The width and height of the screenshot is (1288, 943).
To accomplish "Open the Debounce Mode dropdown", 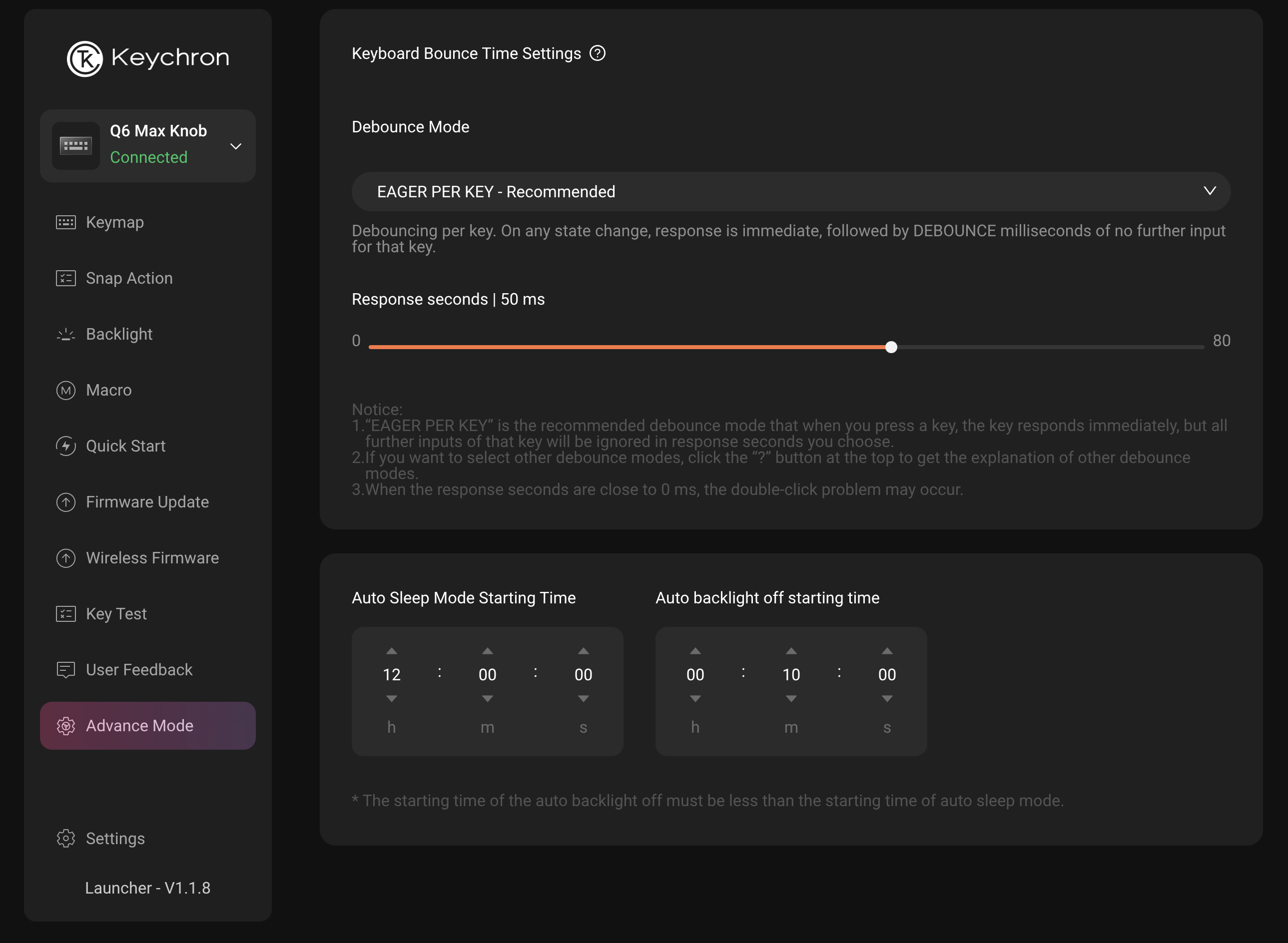I will pos(791,192).
